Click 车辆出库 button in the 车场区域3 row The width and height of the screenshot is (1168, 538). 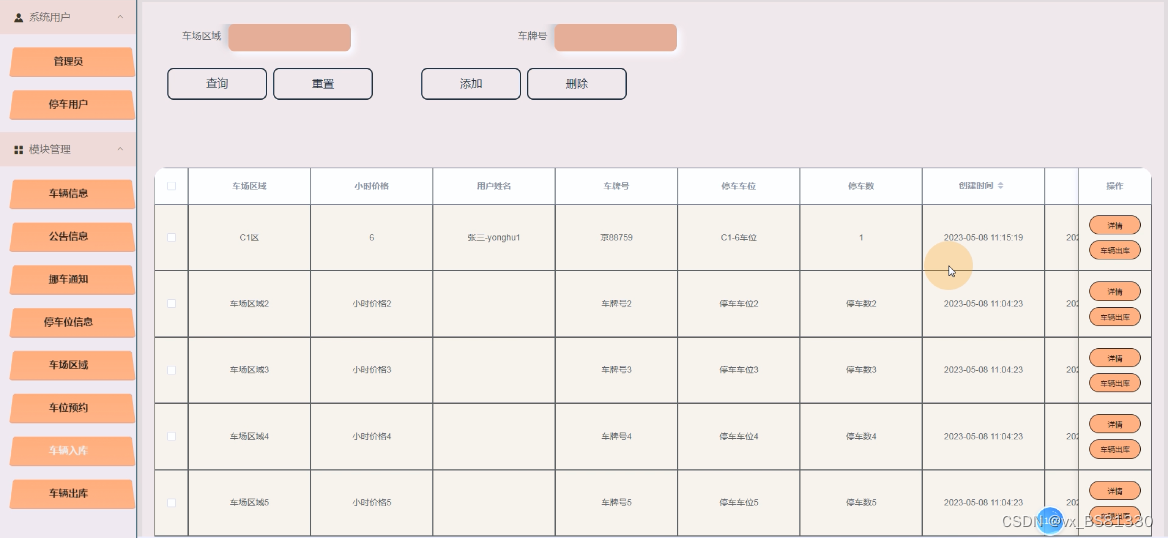coord(1114,383)
